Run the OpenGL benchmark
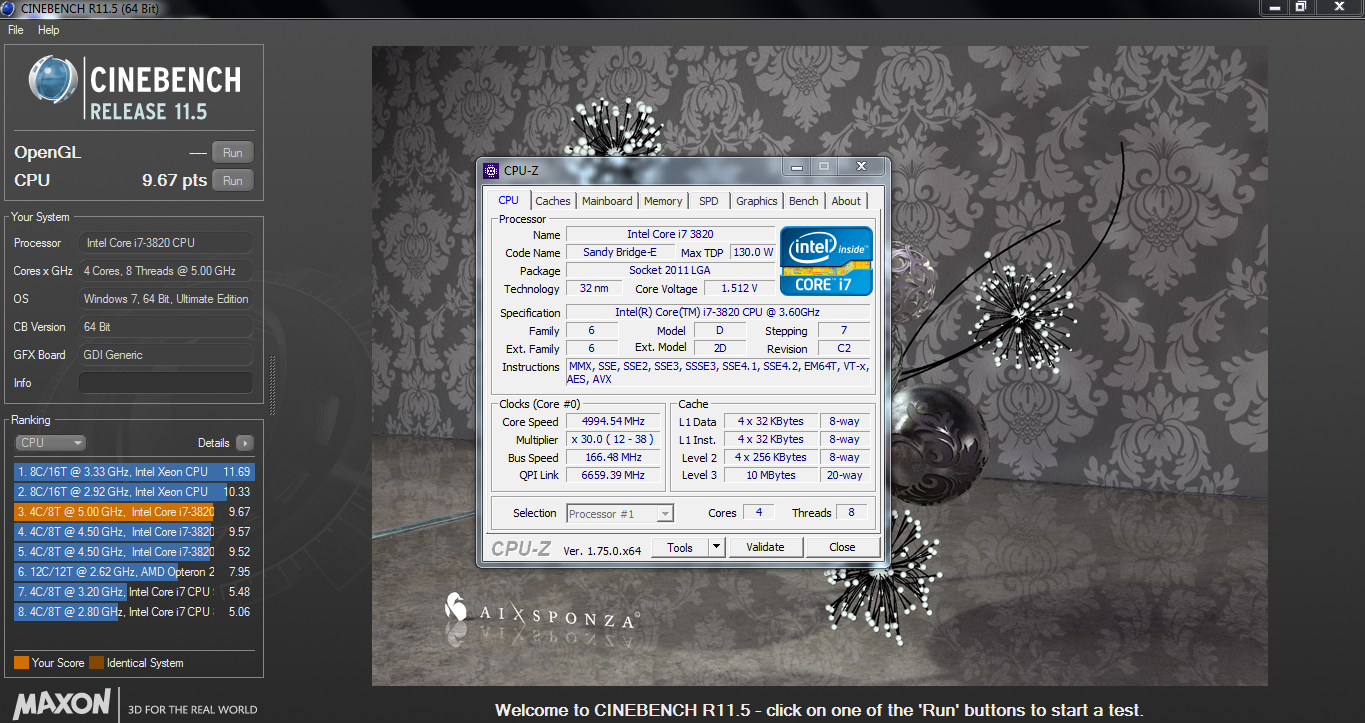Image resolution: width=1365 pixels, height=723 pixels. [x=233, y=153]
